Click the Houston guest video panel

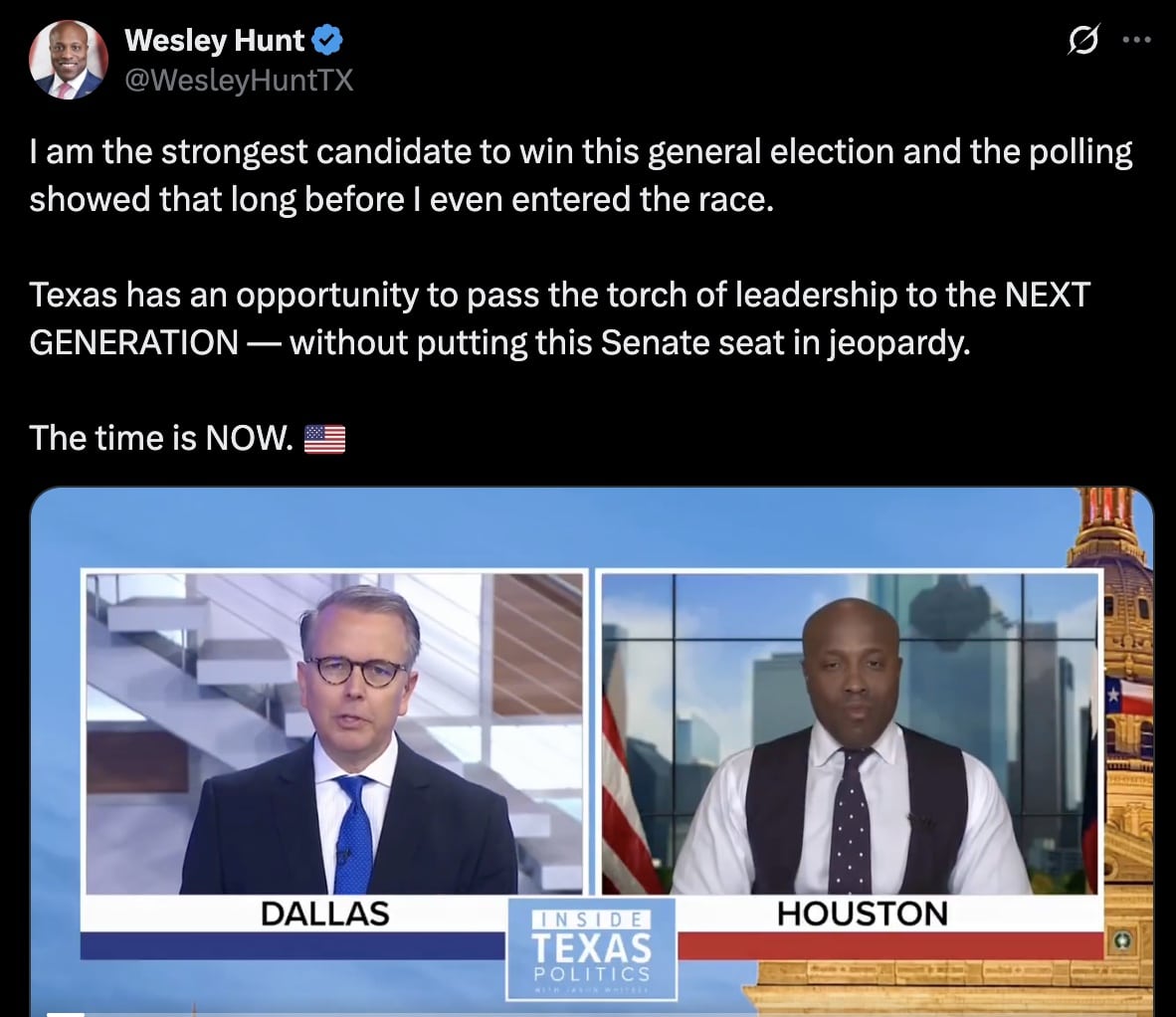pyautogui.click(x=850, y=733)
